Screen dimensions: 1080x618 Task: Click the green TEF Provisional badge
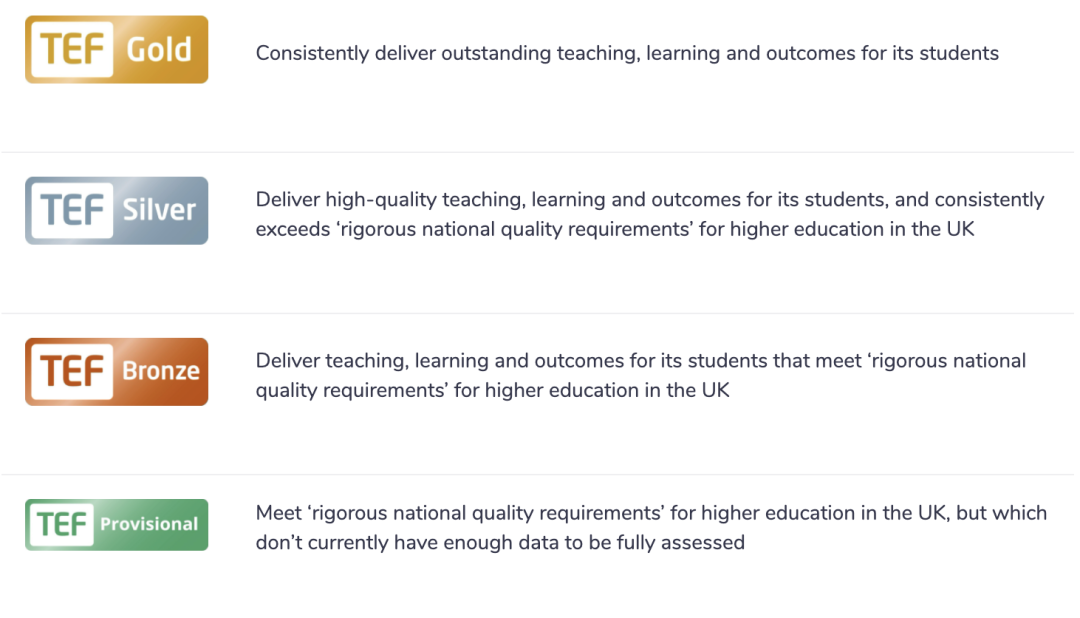116,525
